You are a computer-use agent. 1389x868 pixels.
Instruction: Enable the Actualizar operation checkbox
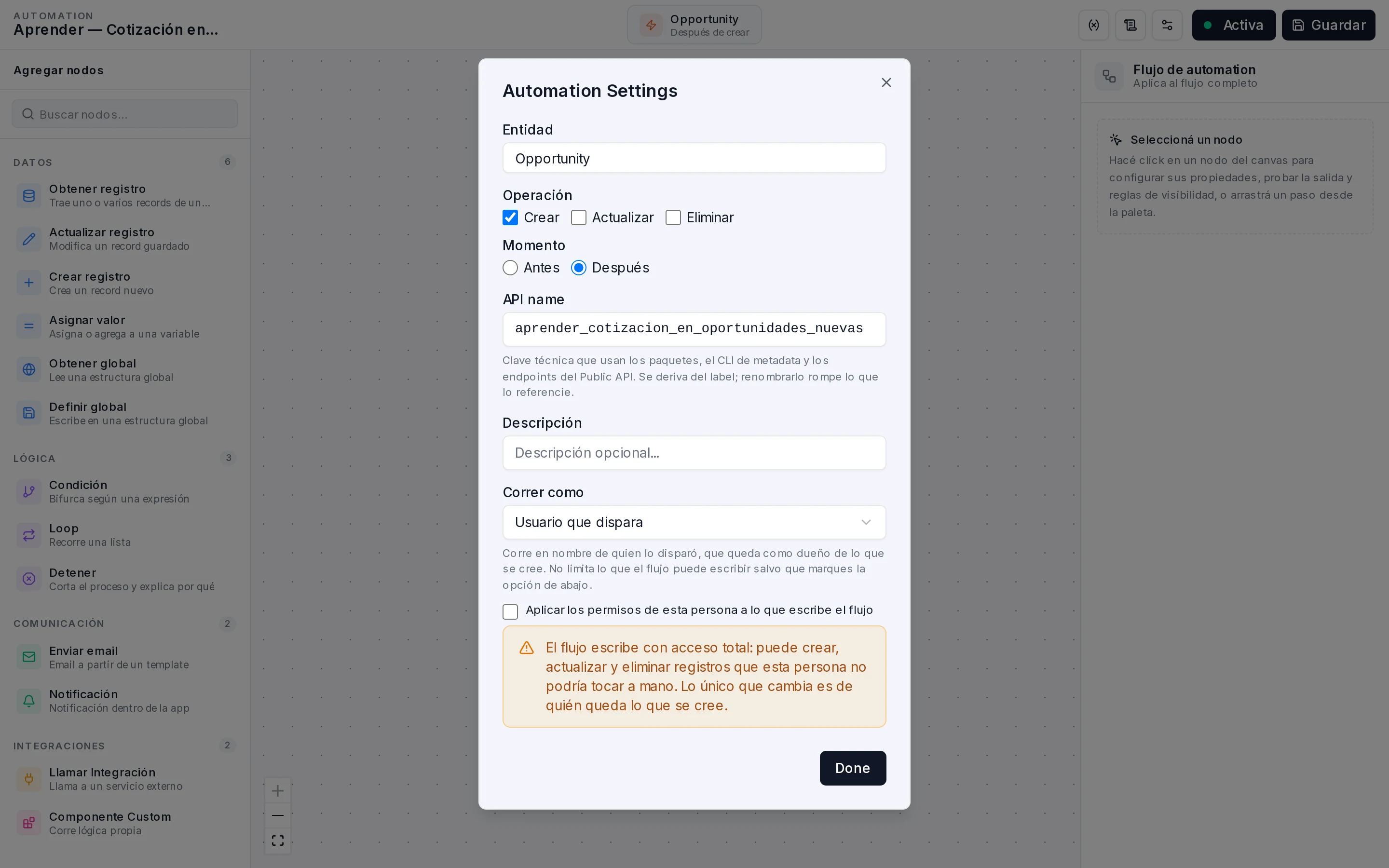click(x=579, y=217)
